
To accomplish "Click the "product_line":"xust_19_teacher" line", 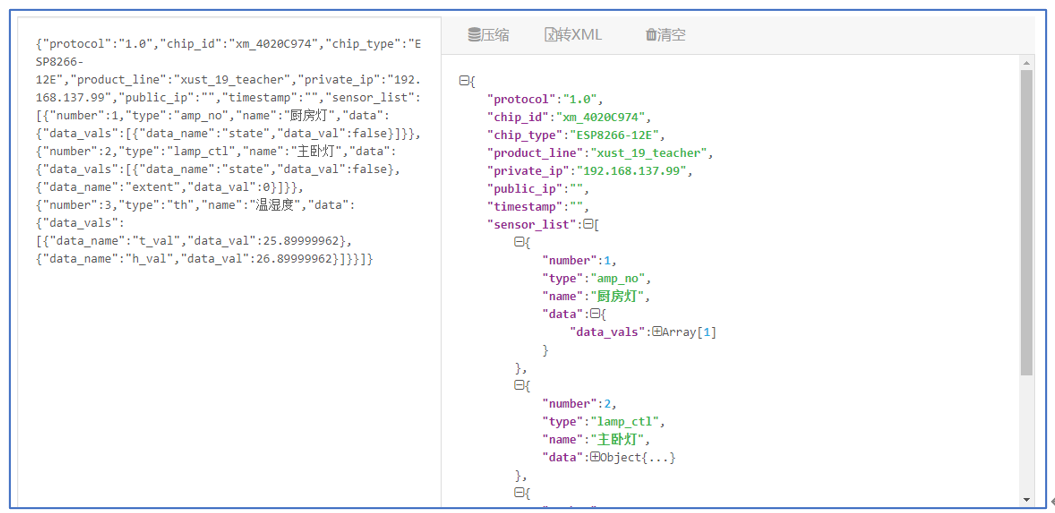I will point(600,153).
